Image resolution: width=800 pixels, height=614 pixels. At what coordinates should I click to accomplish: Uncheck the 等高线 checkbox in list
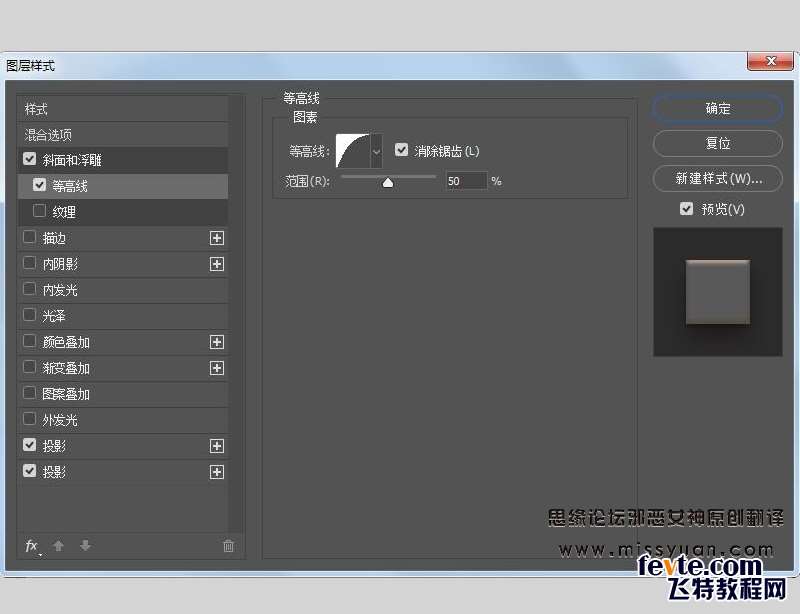39,184
